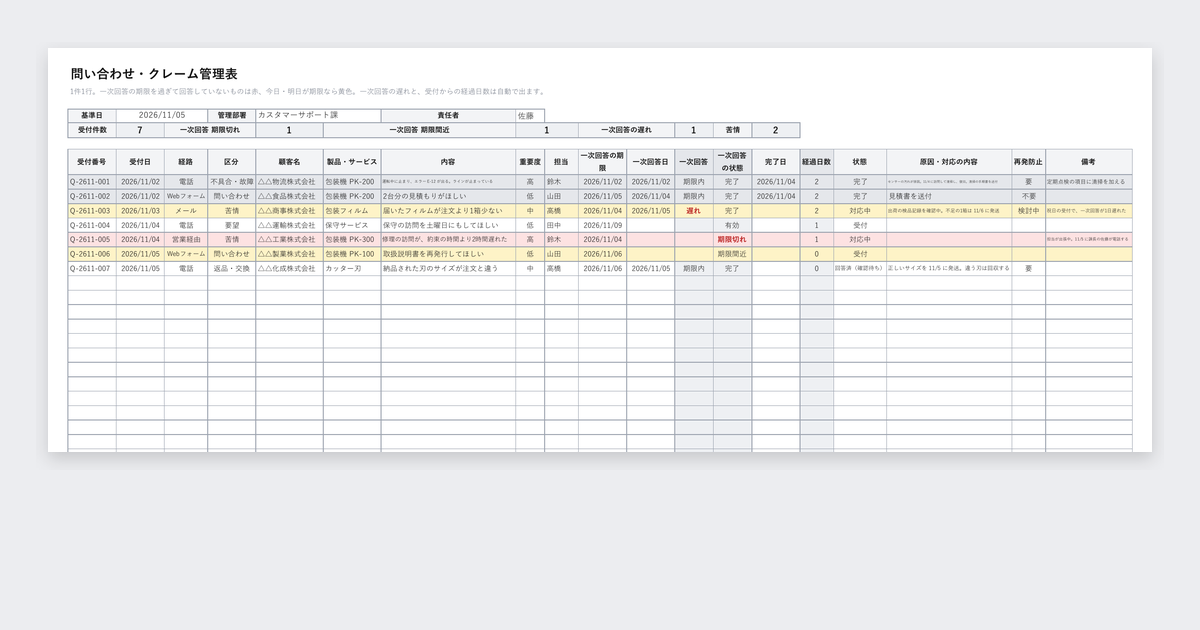Click the "再発防止" column header

(1029, 161)
